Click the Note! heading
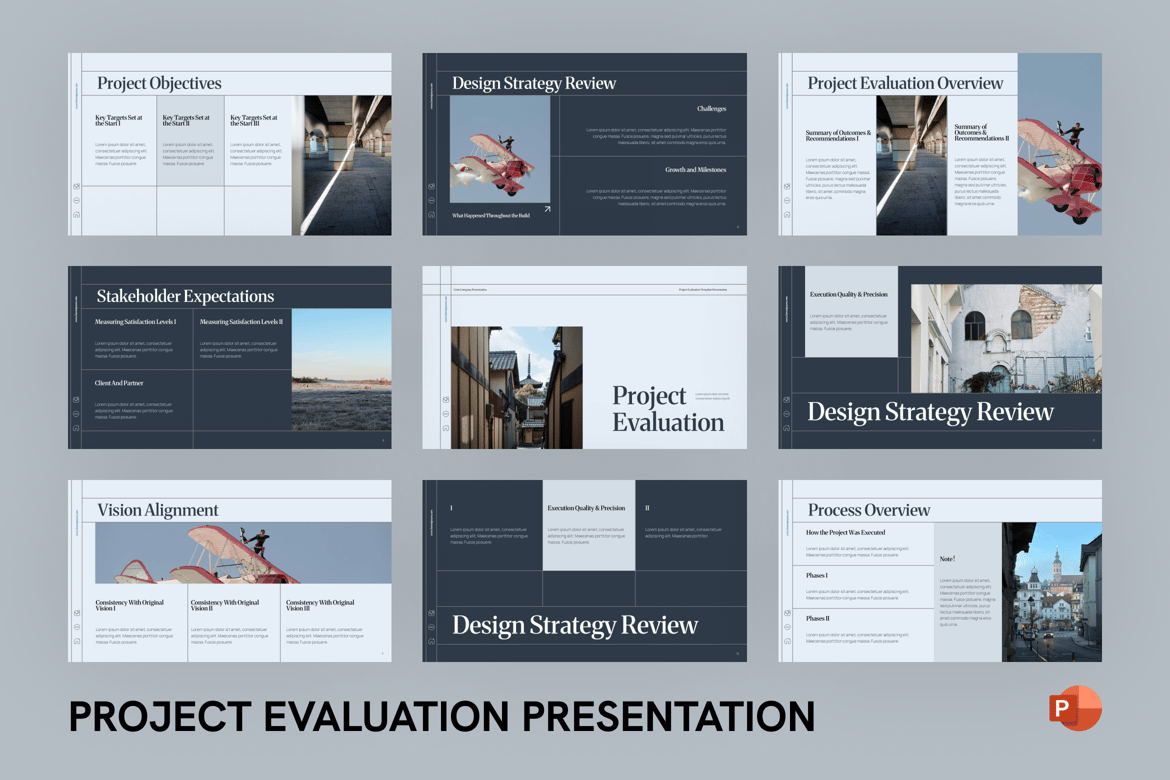This screenshot has width=1170, height=780. pyautogui.click(x=947, y=559)
